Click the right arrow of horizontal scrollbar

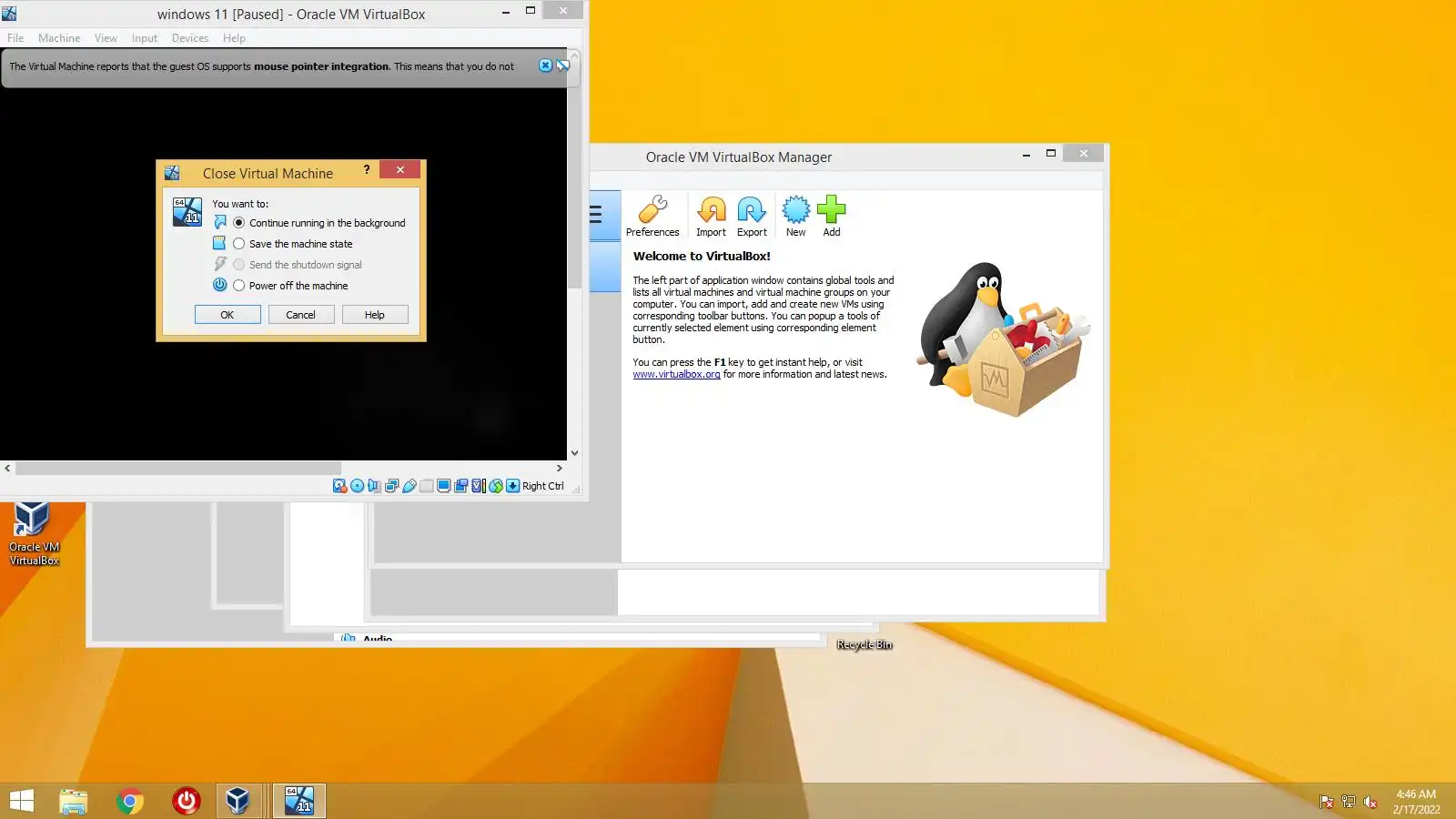coord(560,468)
